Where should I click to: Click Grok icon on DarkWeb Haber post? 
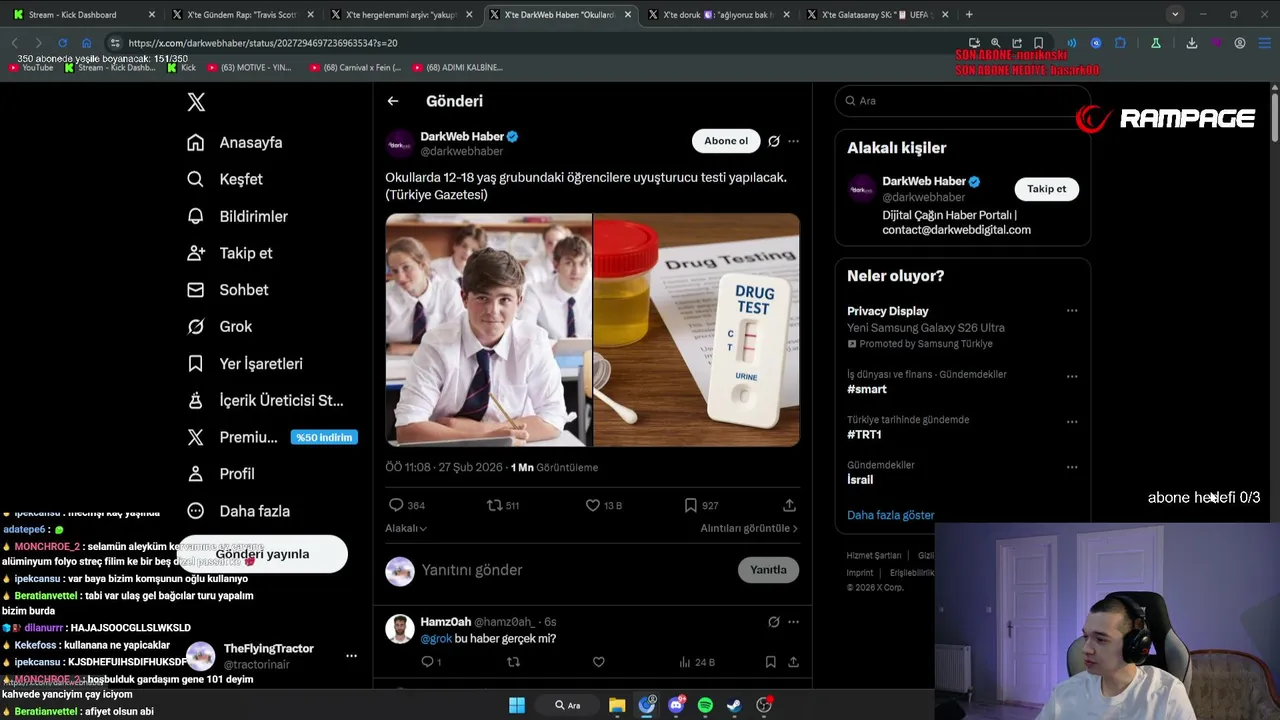pos(773,141)
